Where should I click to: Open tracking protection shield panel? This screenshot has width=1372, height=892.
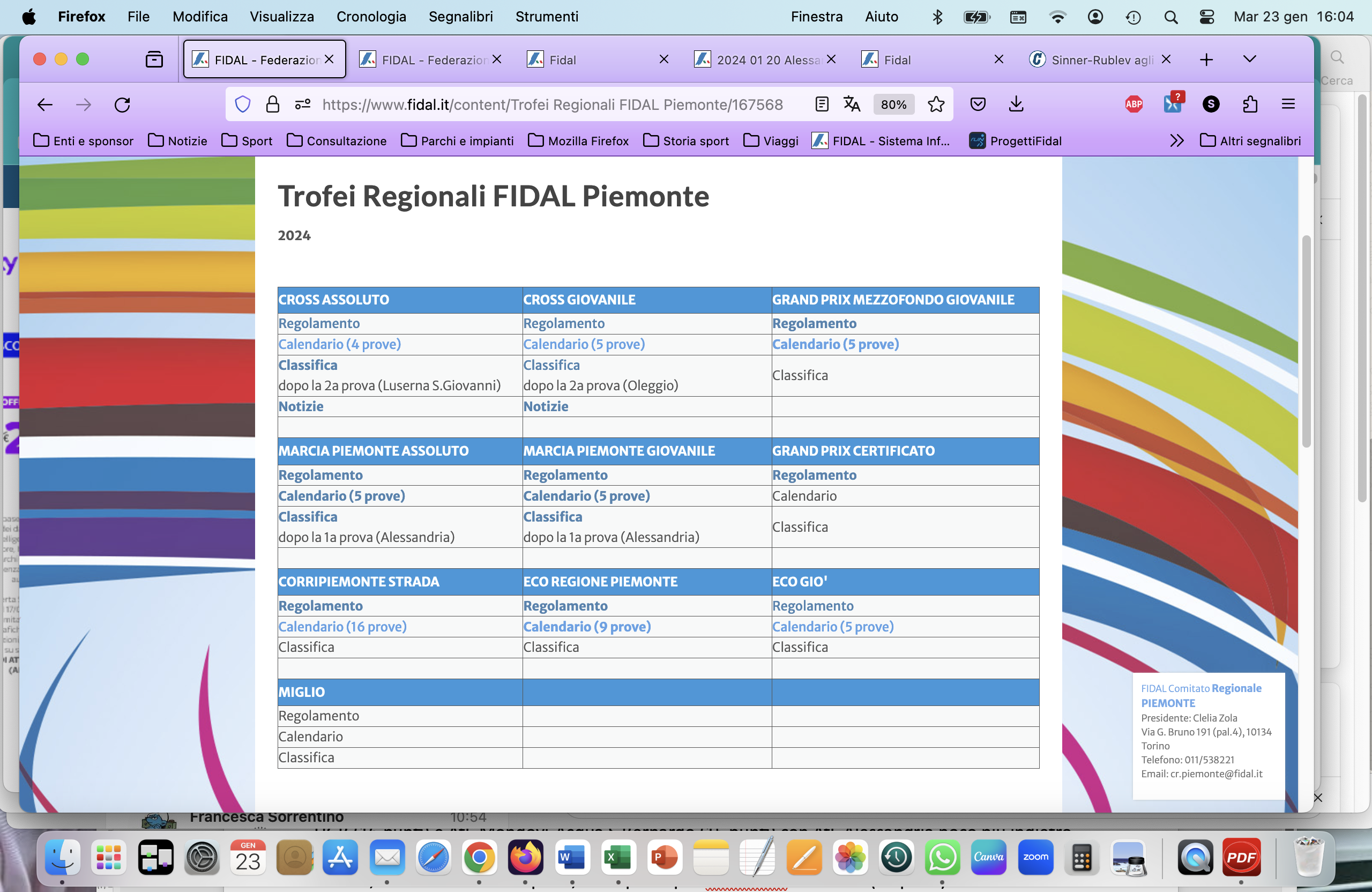click(243, 105)
